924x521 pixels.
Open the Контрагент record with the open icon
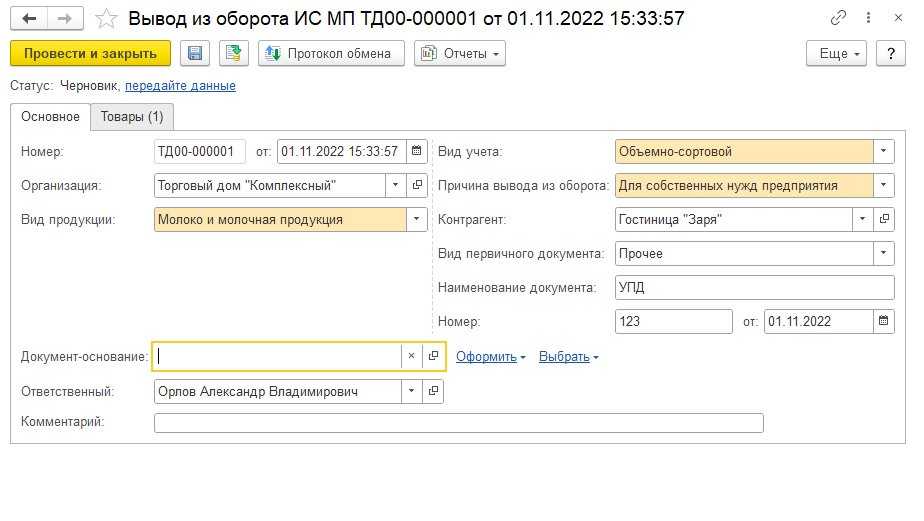point(884,220)
